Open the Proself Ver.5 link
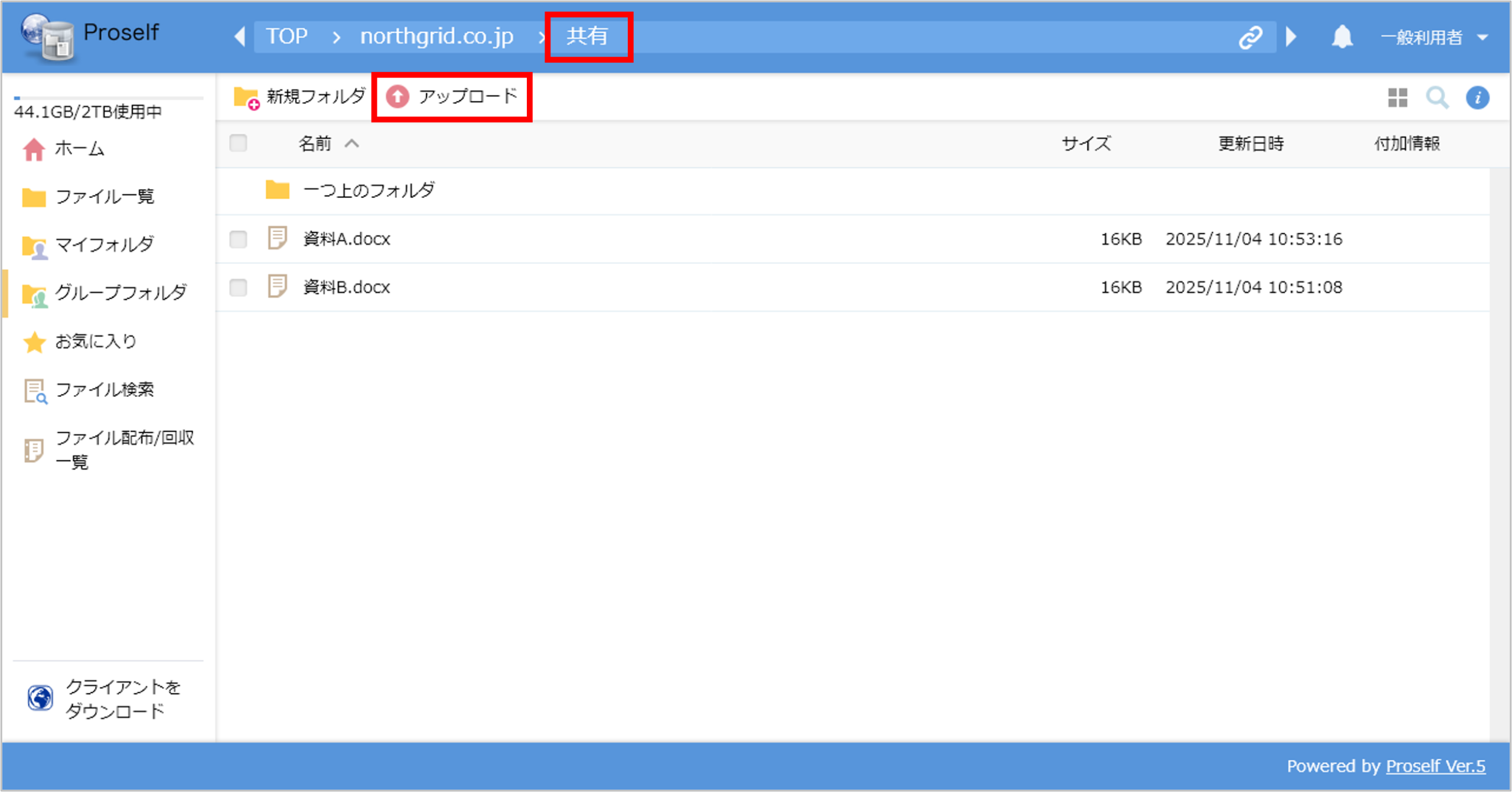The height and width of the screenshot is (792, 1512). point(1426,766)
